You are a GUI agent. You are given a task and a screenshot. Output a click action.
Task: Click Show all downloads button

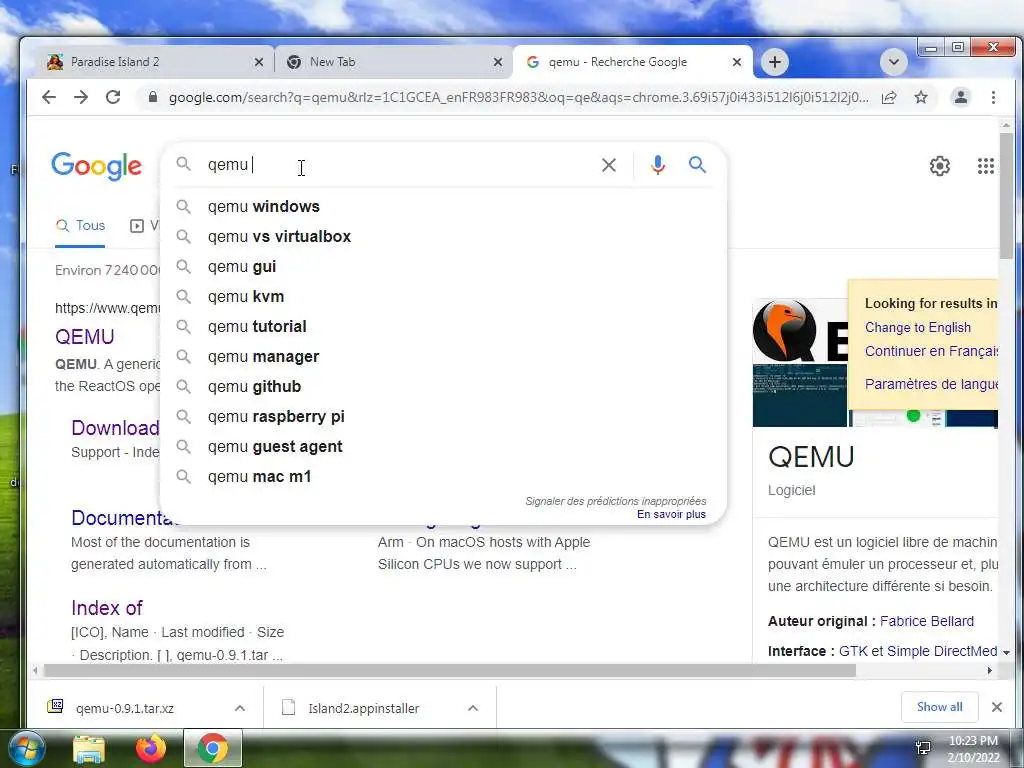939,707
